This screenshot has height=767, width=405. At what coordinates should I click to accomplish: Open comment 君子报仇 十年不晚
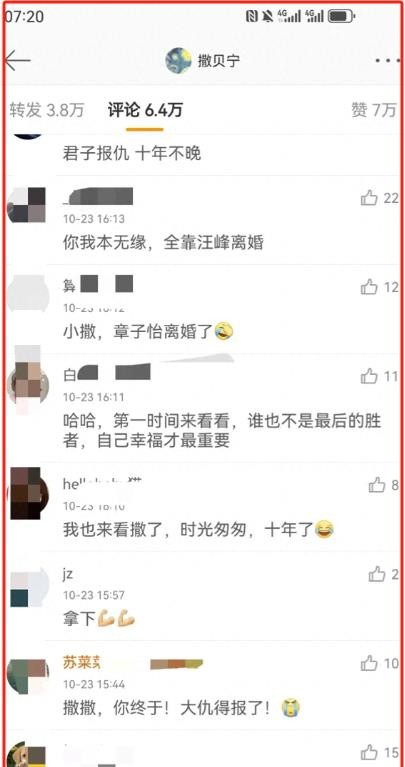pos(132,154)
